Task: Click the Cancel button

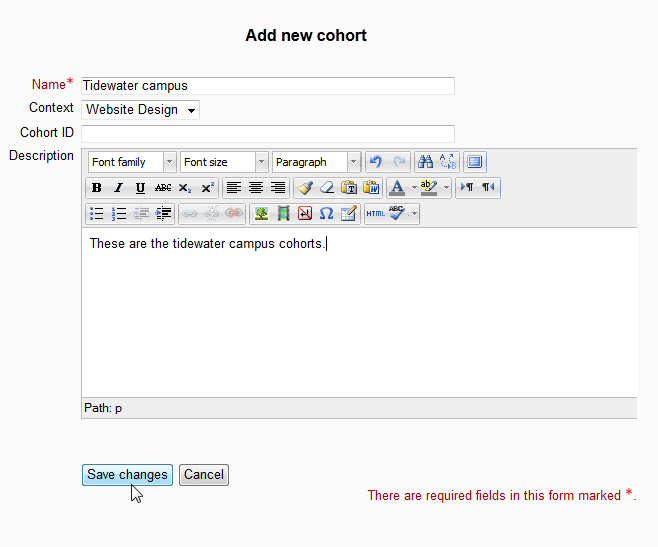Action: point(204,475)
